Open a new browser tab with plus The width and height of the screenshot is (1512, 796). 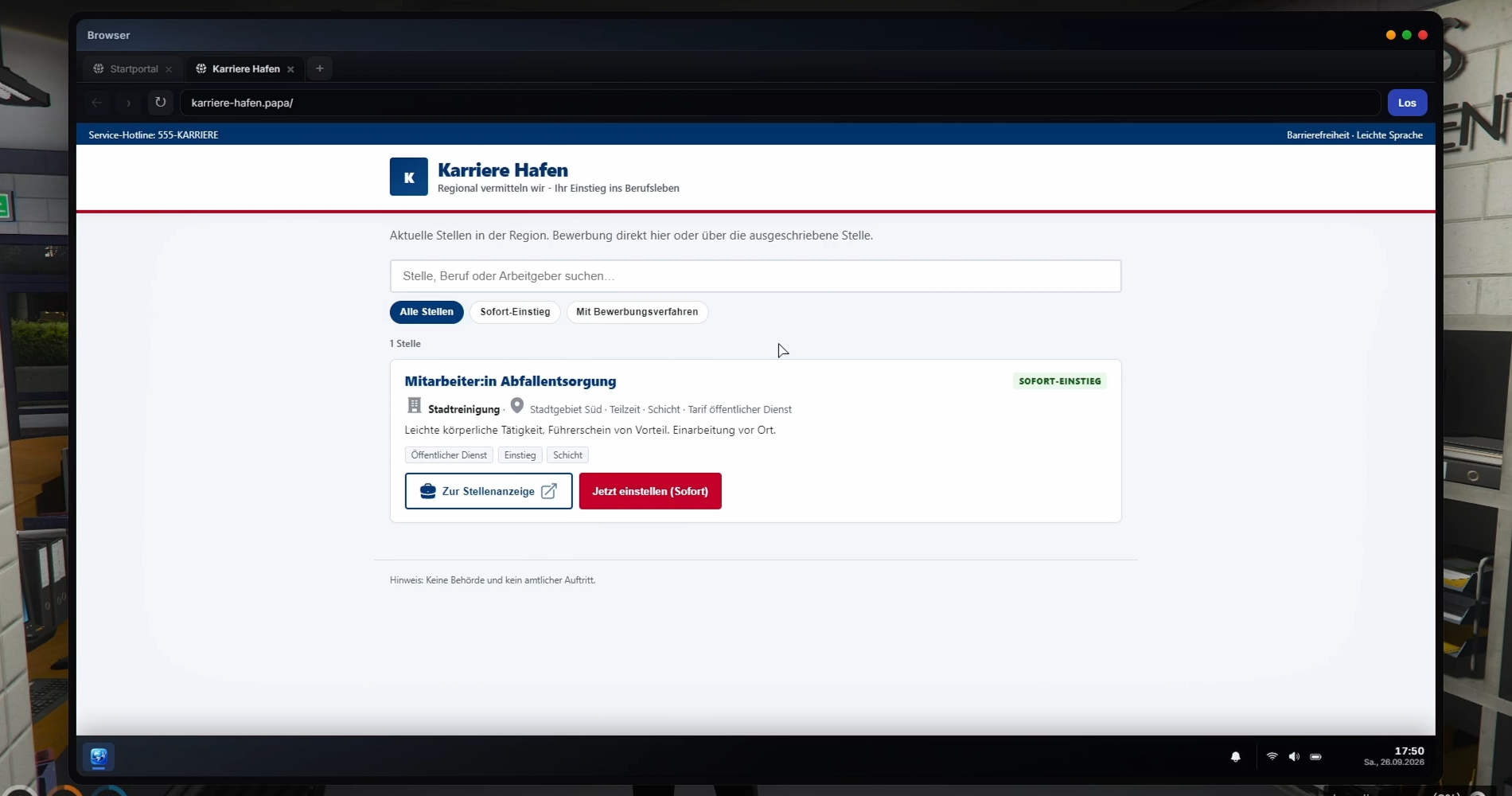pos(320,68)
